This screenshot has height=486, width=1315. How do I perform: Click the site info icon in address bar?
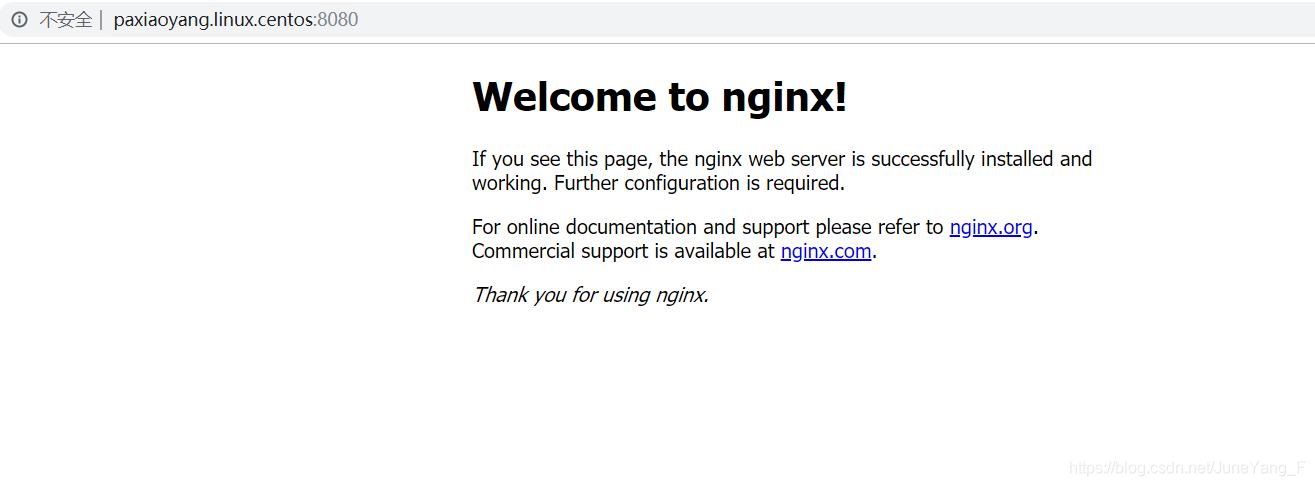(19, 20)
